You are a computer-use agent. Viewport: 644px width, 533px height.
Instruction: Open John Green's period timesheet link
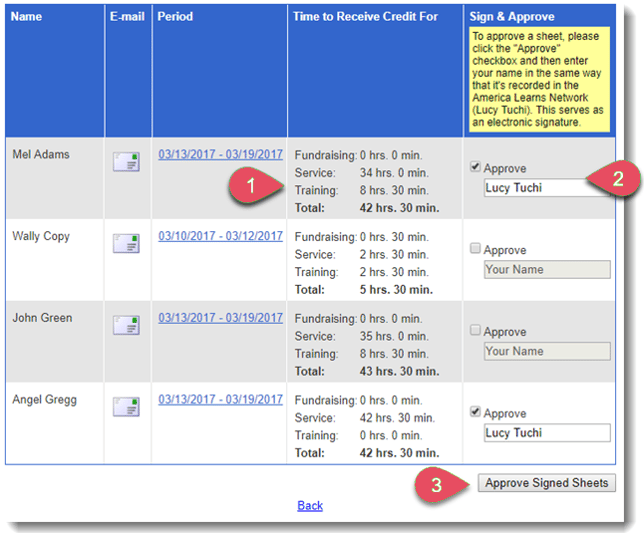(x=220, y=319)
